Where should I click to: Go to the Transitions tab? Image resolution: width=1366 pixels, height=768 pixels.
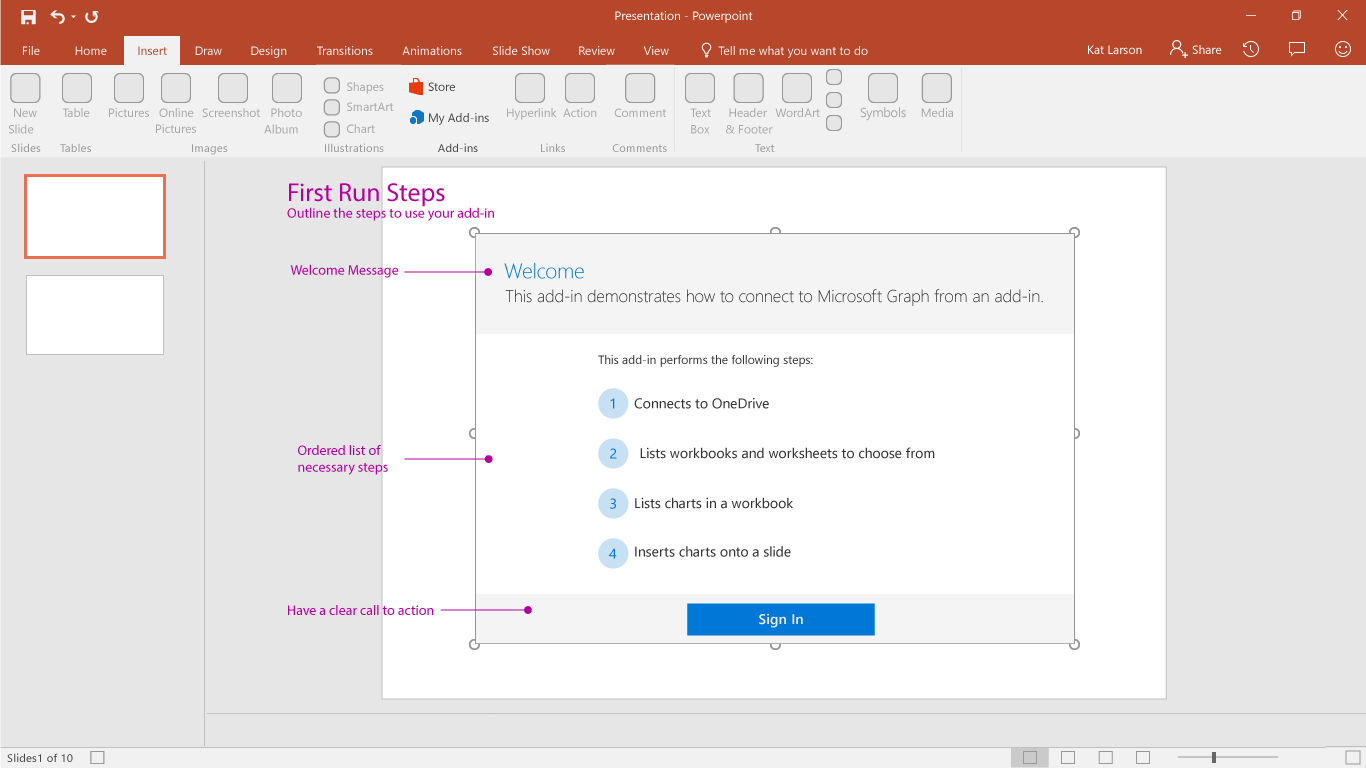[x=345, y=51]
